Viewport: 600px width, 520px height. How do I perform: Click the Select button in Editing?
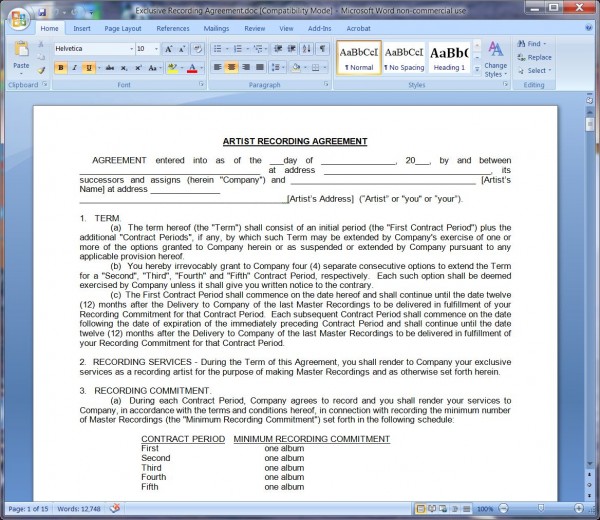click(534, 71)
